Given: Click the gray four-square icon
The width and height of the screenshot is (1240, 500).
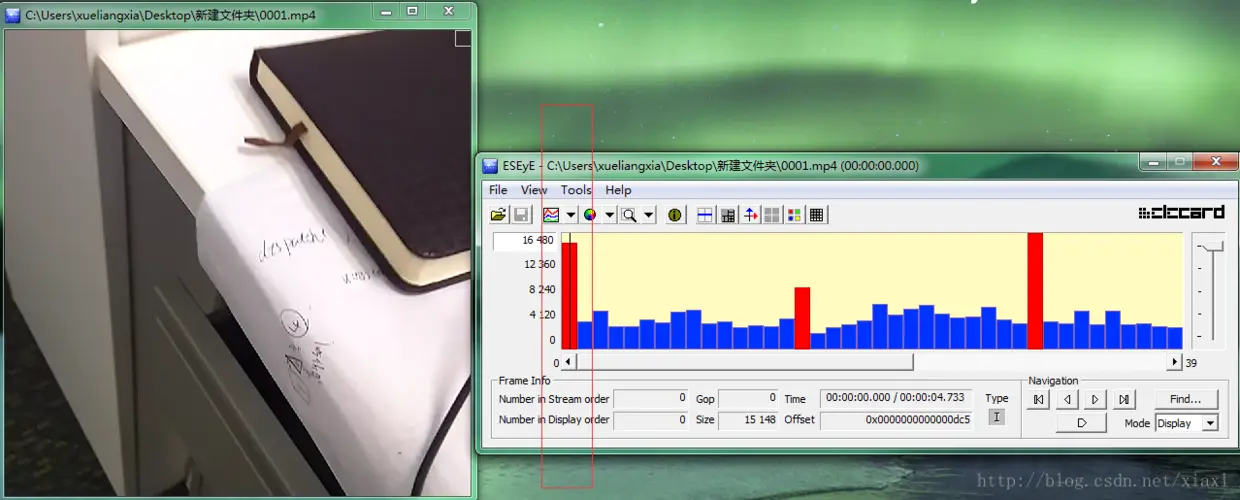Looking at the screenshot, I should pyautogui.click(x=772, y=215).
